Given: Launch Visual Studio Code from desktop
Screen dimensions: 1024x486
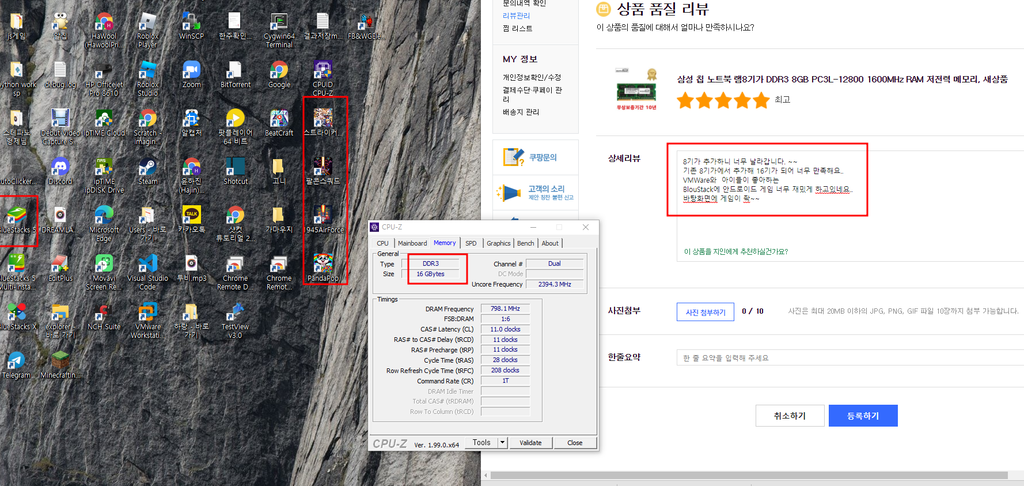Looking at the screenshot, I should click(147, 271).
